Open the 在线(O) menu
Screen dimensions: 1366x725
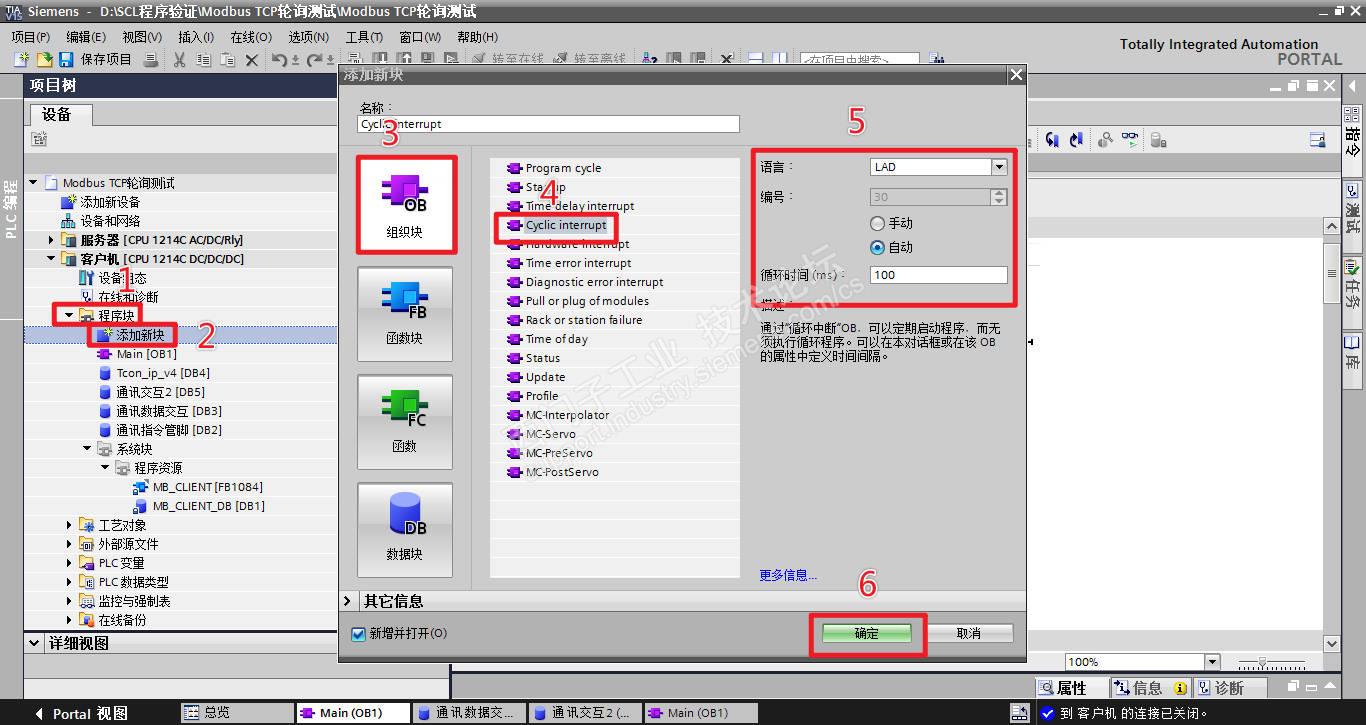click(x=250, y=37)
